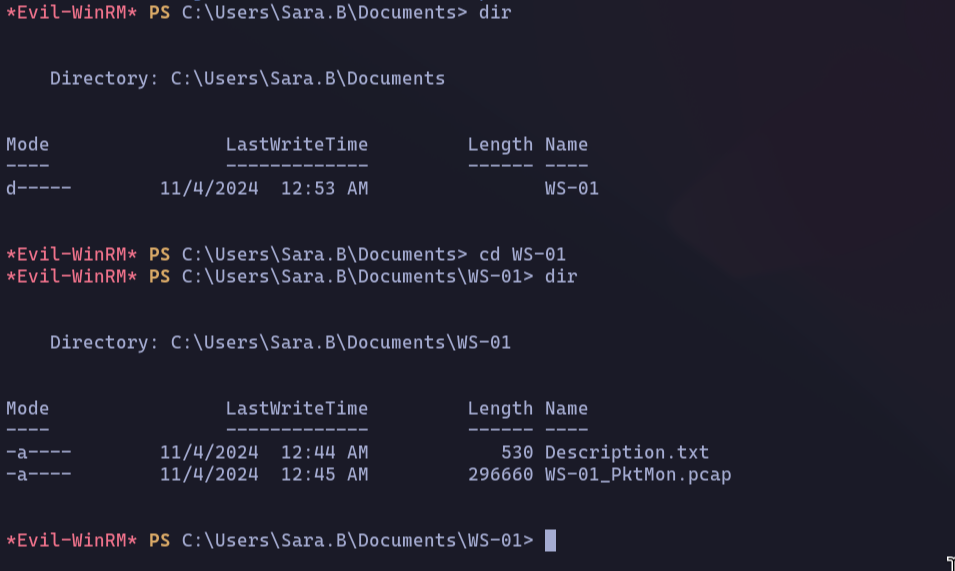Click the Name header in the first listing

[566, 144]
